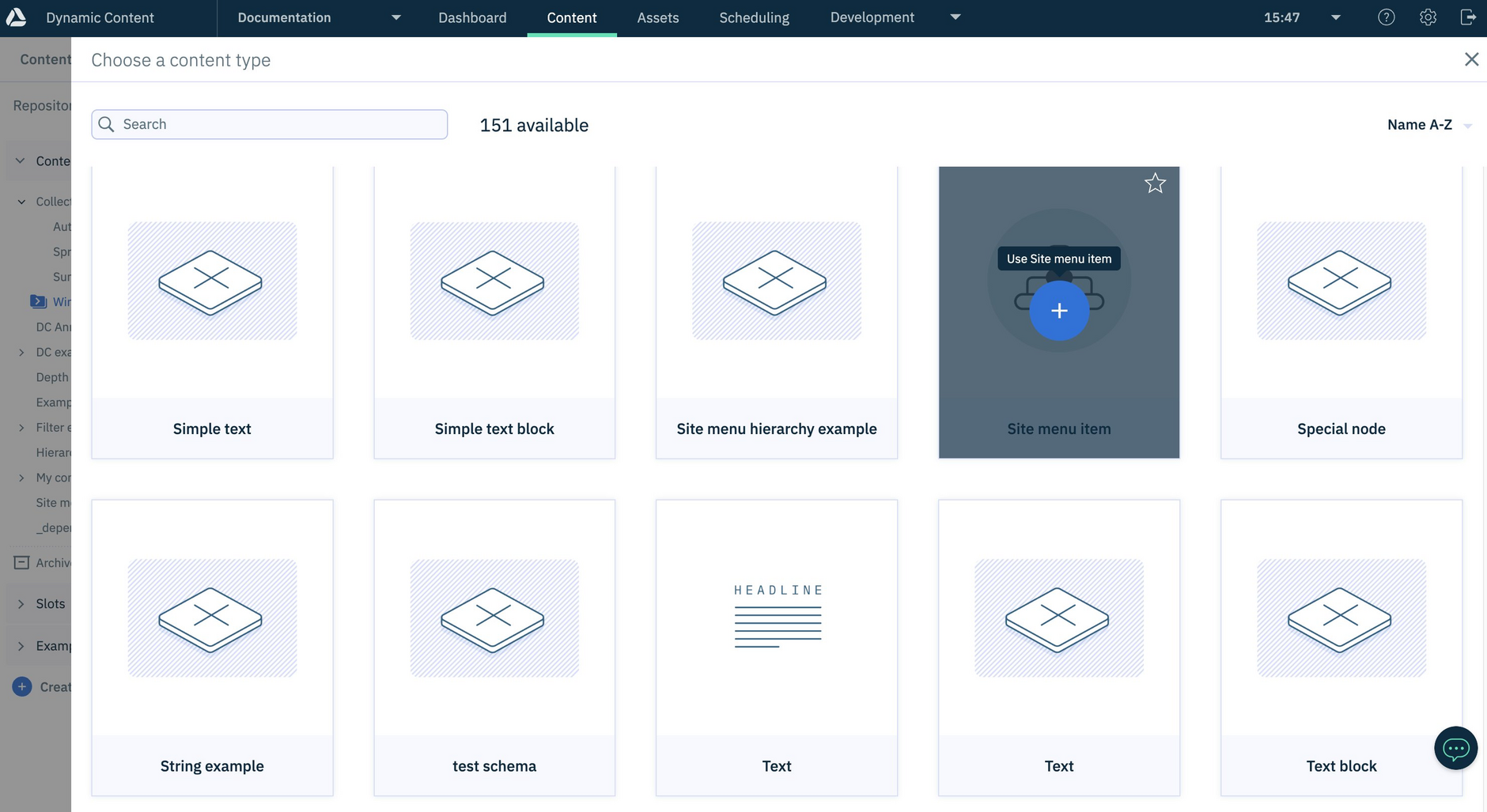
Task: Expand the DC examples tree item
Action: [21, 352]
